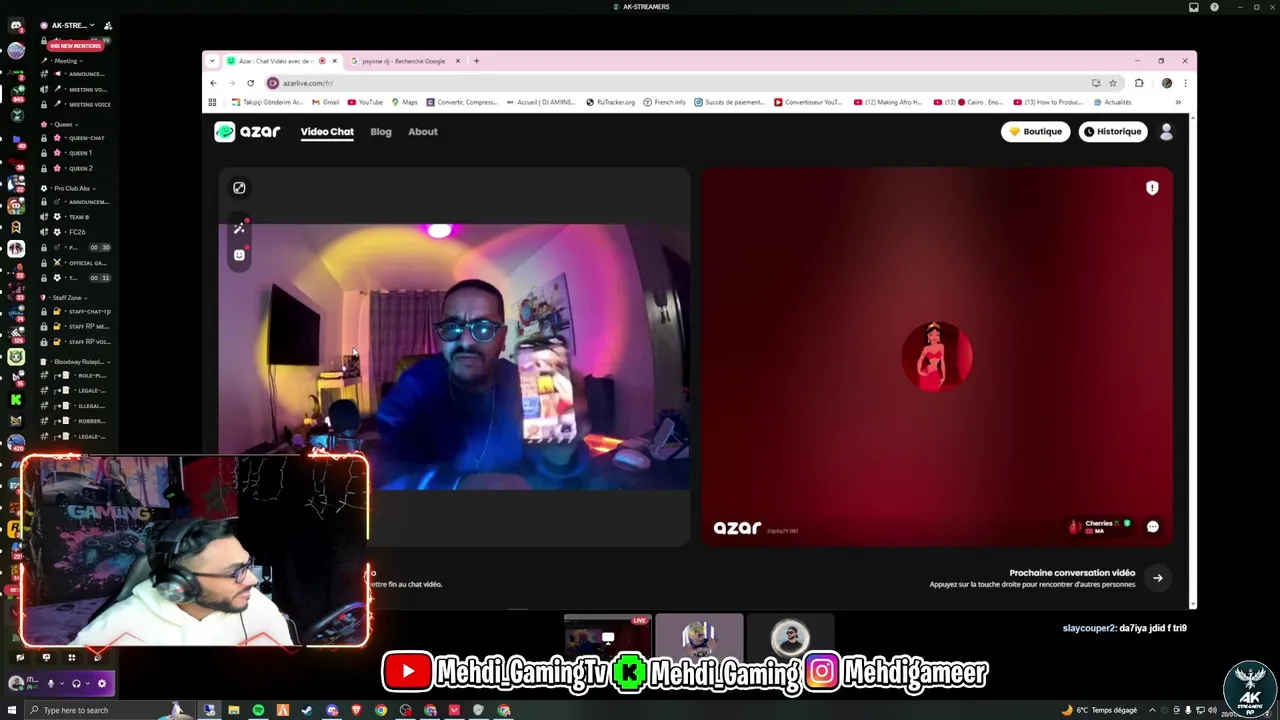Bookmark this page with the star icon
The width and height of the screenshot is (1280, 720).
tap(1113, 83)
